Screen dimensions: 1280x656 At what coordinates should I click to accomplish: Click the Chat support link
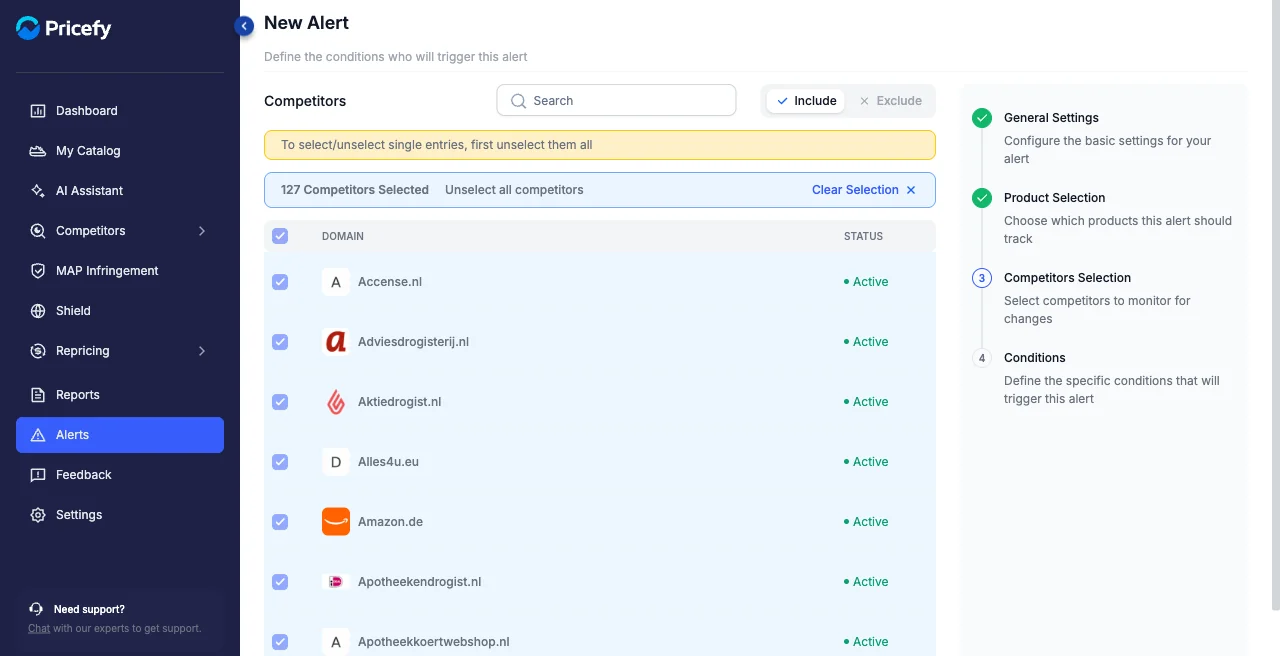[x=39, y=629]
